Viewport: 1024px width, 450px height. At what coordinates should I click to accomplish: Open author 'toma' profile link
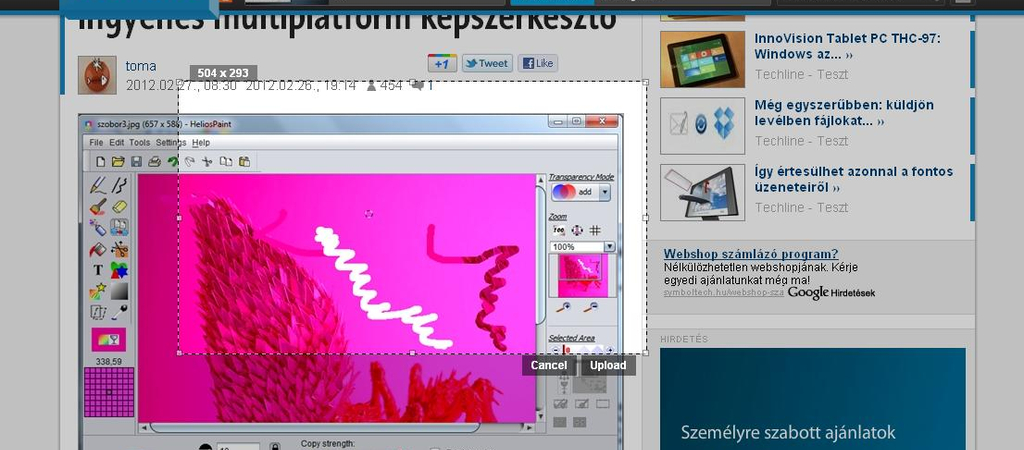click(141, 66)
